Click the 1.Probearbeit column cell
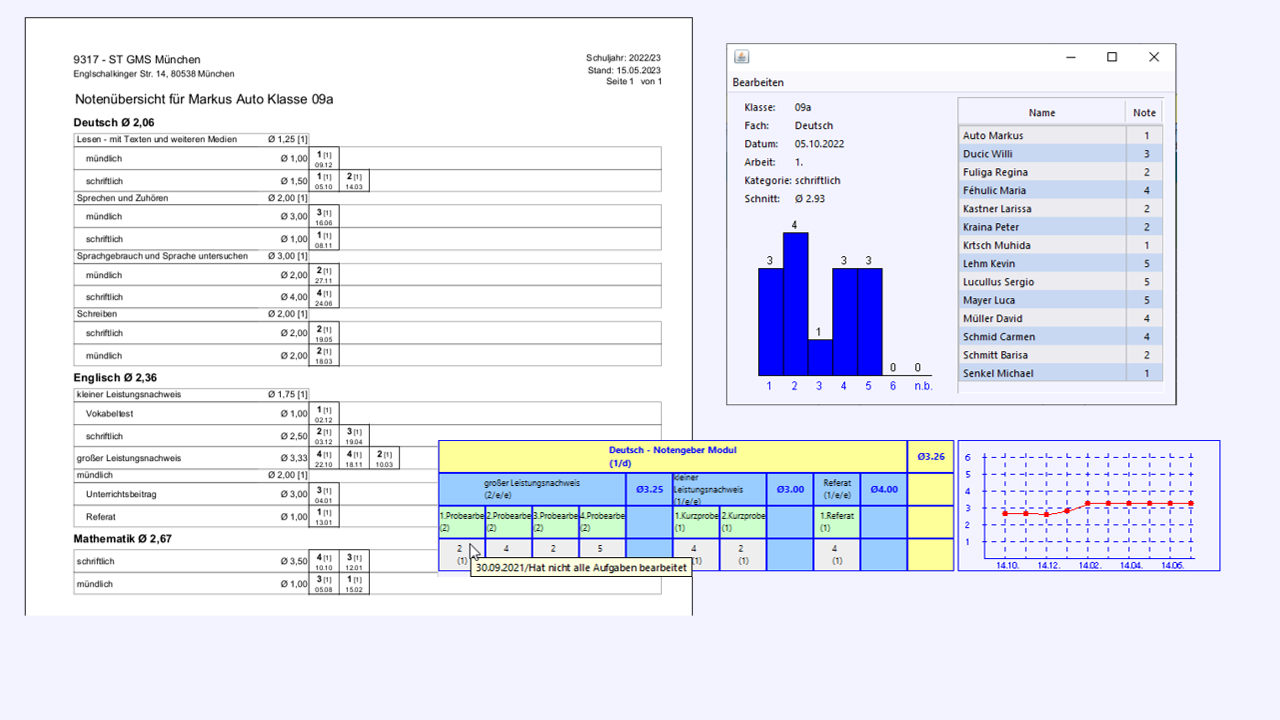The width and height of the screenshot is (1280, 720). (x=462, y=521)
